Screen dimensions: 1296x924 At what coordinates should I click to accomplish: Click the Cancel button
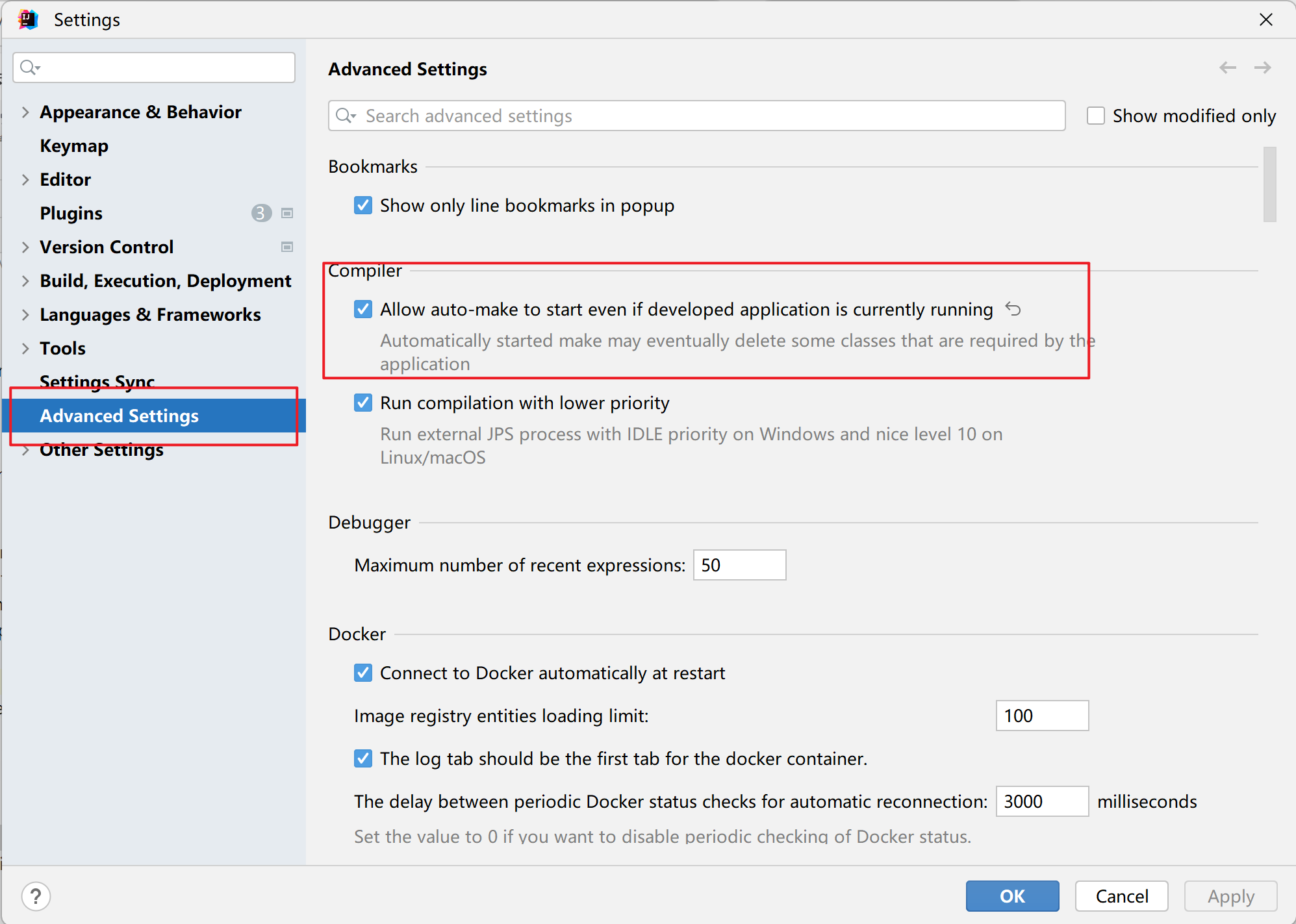click(1121, 896)
